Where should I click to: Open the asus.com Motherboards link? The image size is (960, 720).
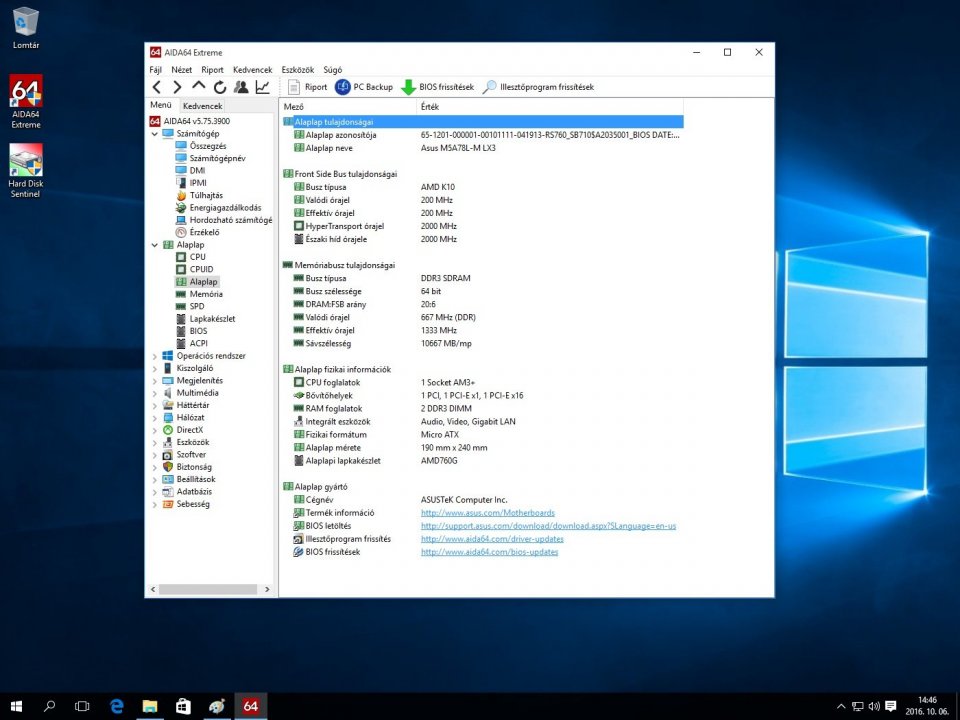[487, 513]
